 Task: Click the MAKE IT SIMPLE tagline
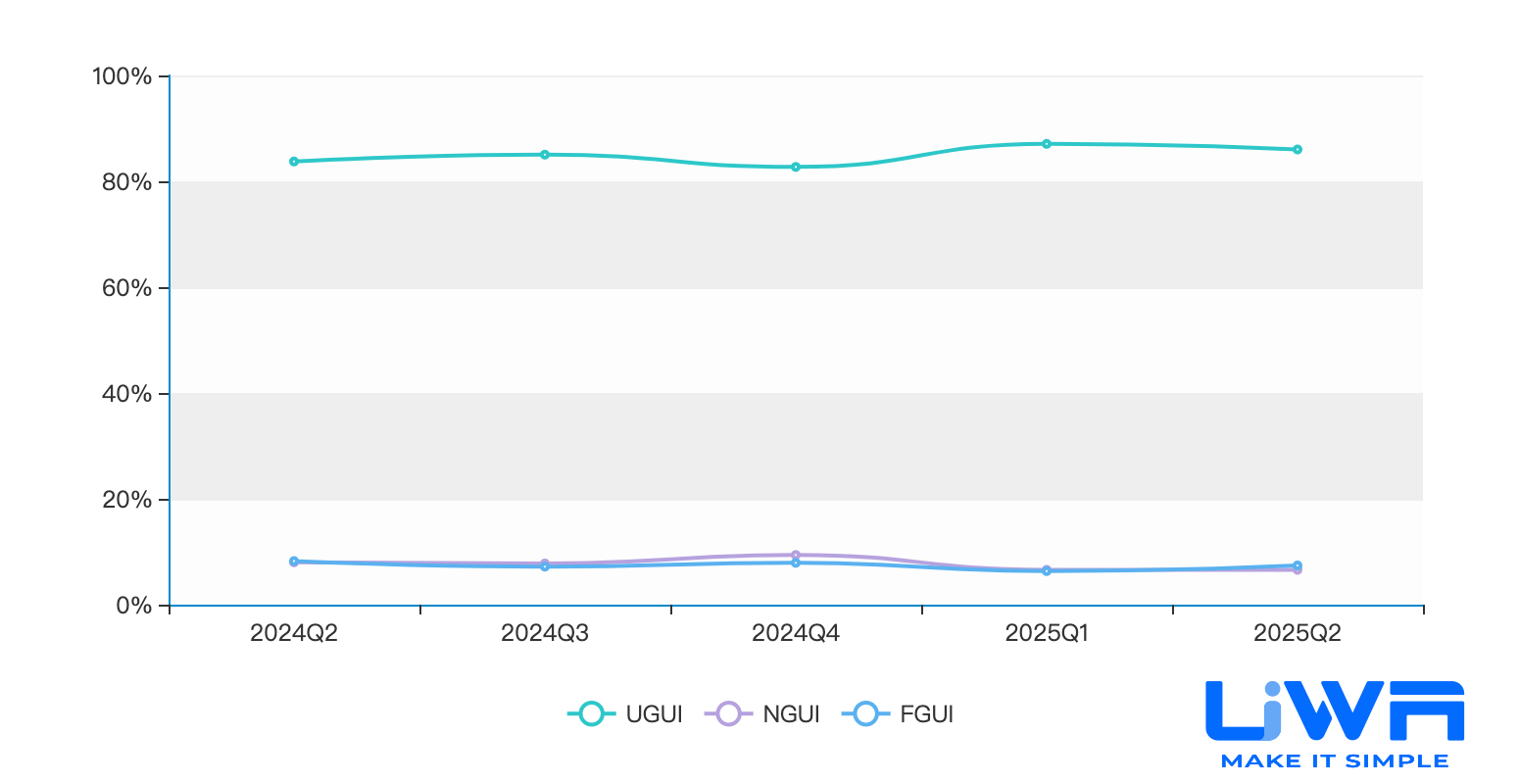[1335, 760]
